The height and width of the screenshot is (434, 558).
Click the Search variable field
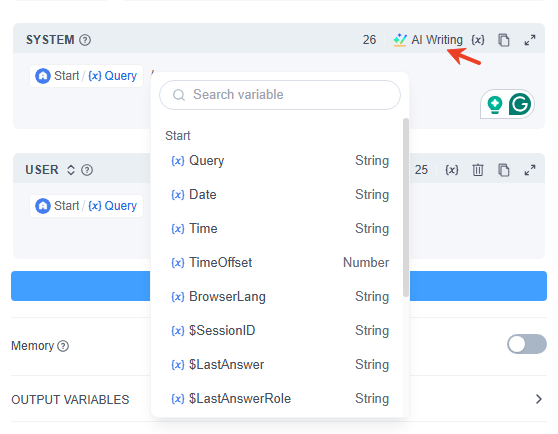280,95
